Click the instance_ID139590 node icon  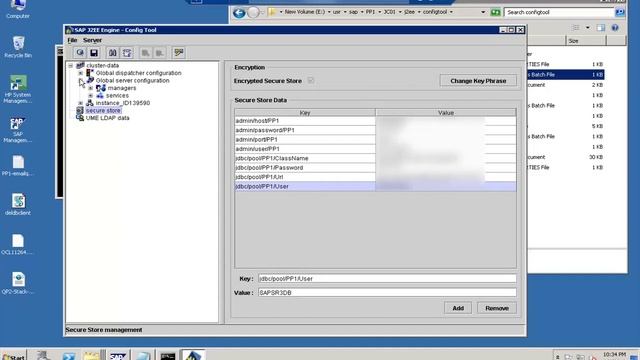click(90, 103)
